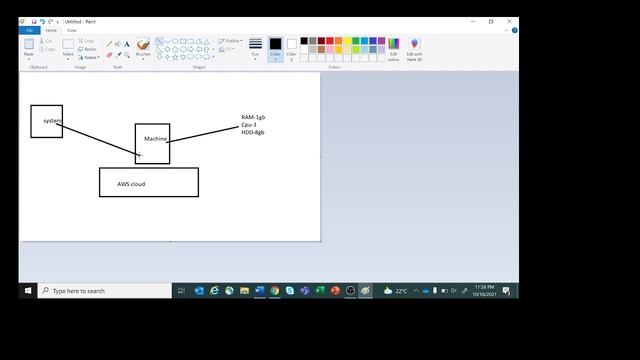Show hidden system tray icons chevron
Image resolution: width=640 pixels, height=360 pixels.
[x=416, y=291]
